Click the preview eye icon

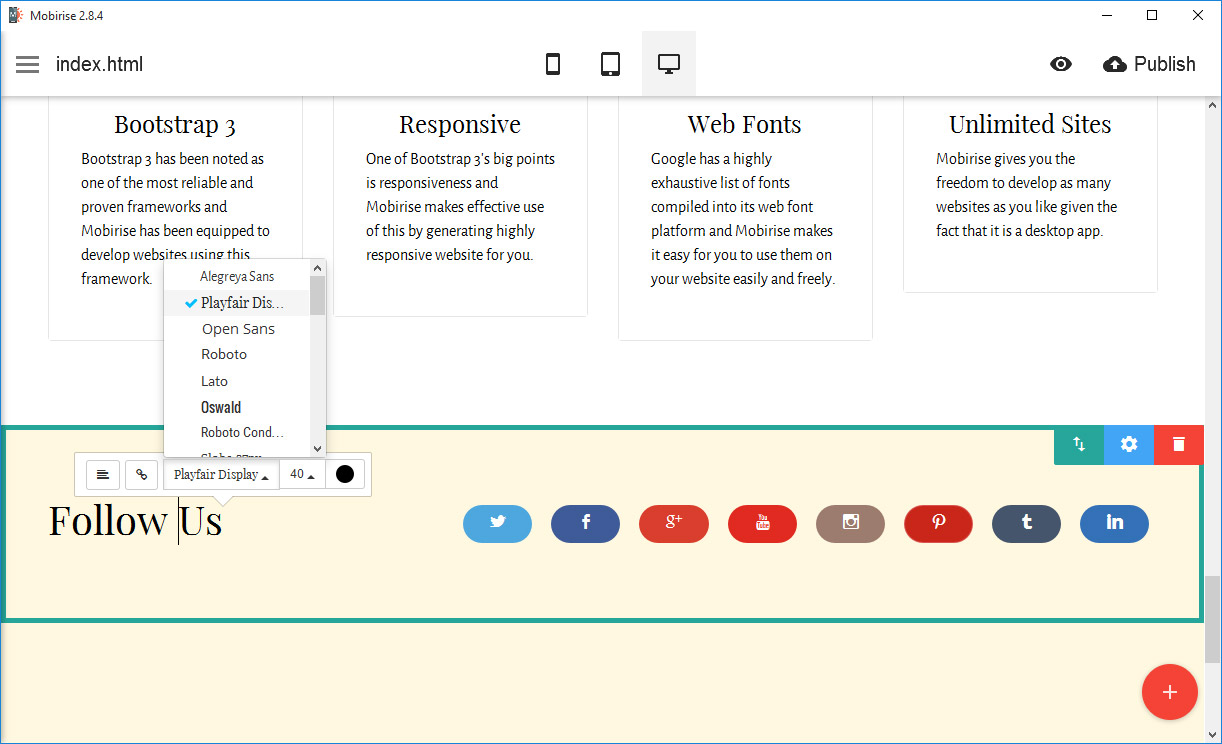click(x=1061, y=64)
